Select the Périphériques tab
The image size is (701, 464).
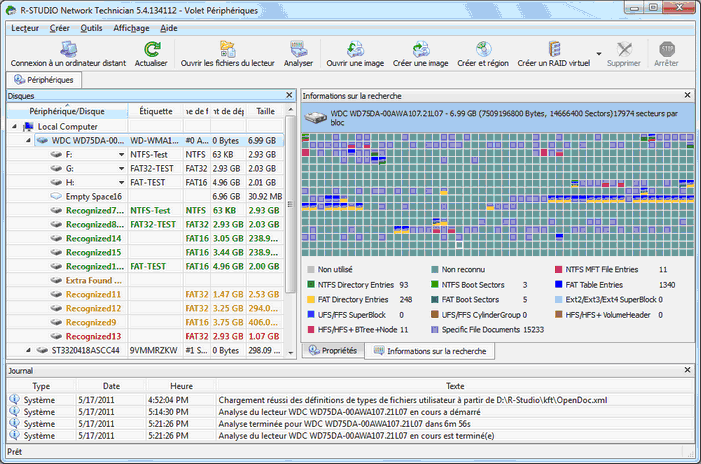tap(43, 80)
